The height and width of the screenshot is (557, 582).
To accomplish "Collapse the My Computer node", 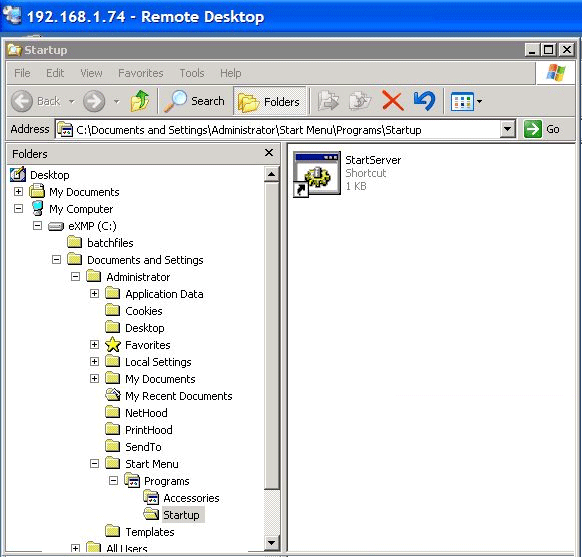I will [18, 209].
